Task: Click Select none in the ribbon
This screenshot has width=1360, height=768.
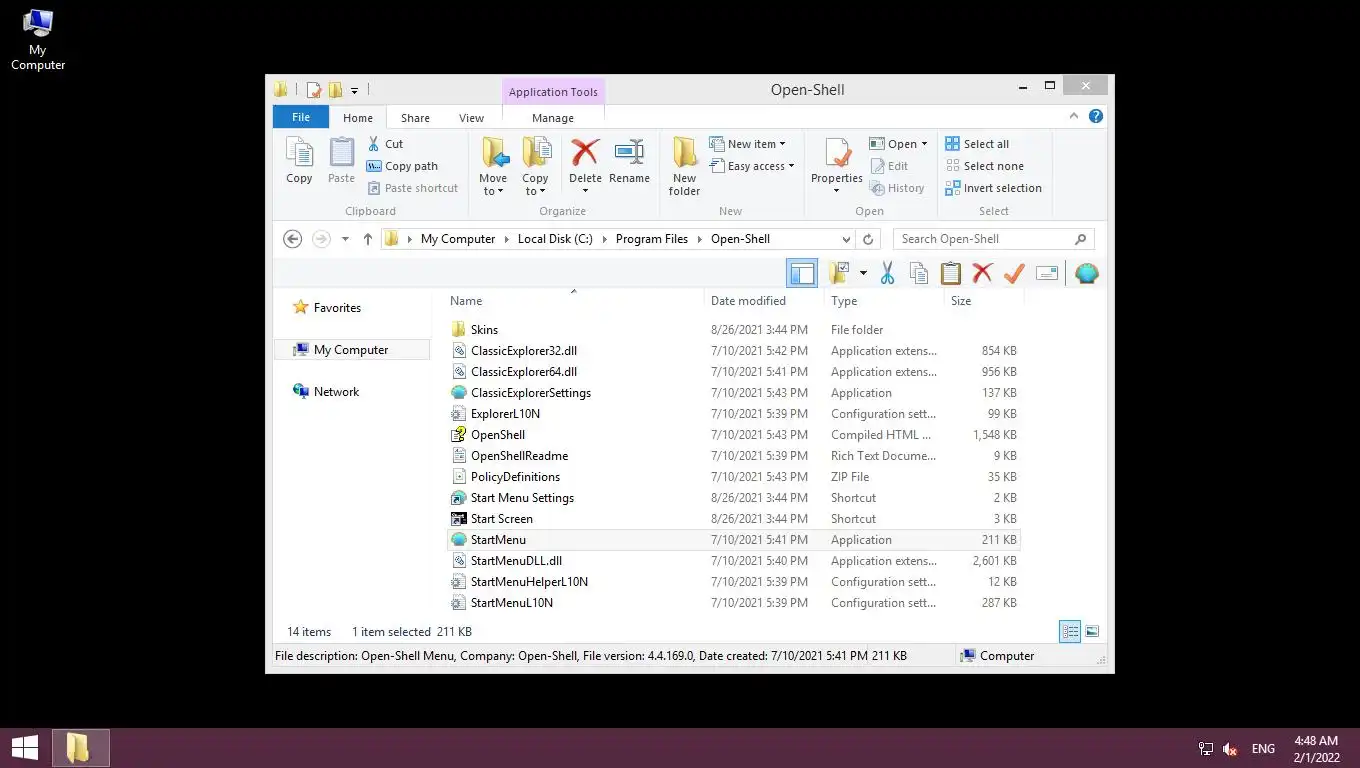Action: pos(984,166)
